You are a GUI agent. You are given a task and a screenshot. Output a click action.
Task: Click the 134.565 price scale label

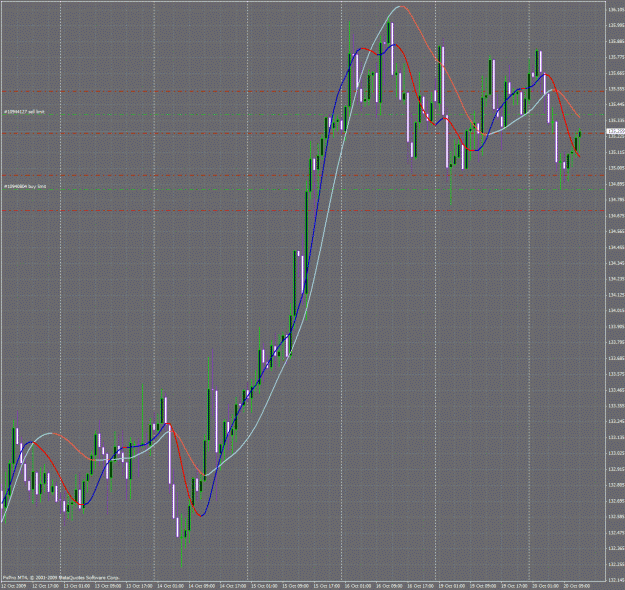click(616, 231)
